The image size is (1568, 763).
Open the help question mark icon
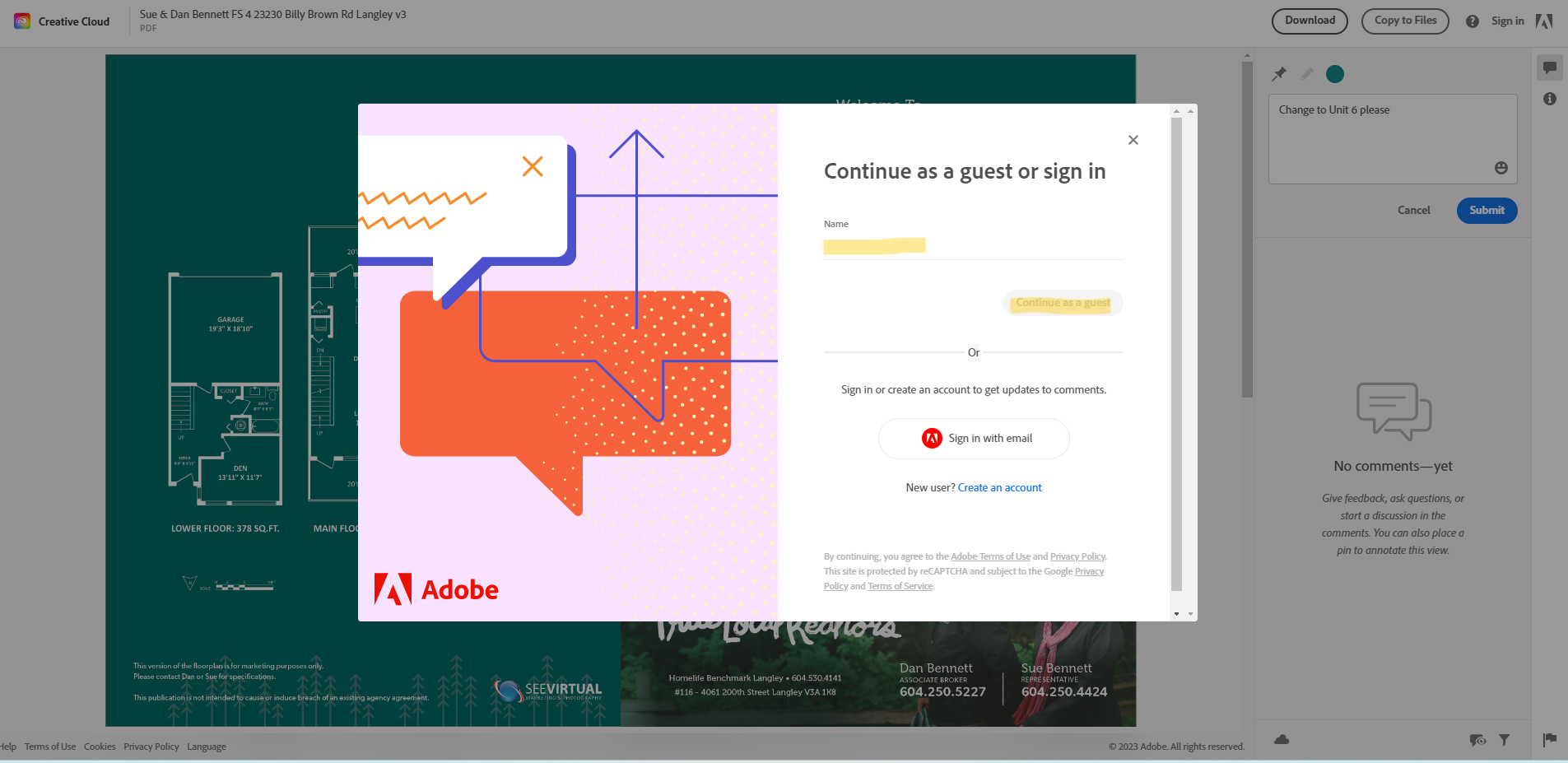[1473, 21]
